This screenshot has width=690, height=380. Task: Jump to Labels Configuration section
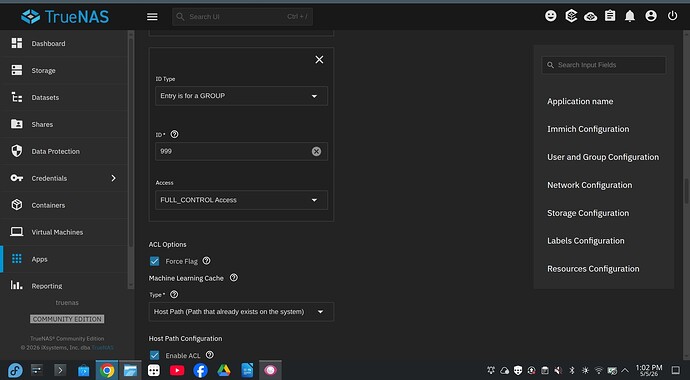pos(585,241)
